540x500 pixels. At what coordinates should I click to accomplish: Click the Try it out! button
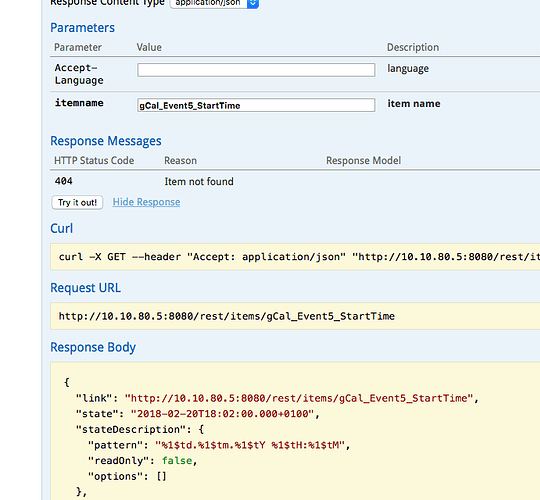coord(77,202)
